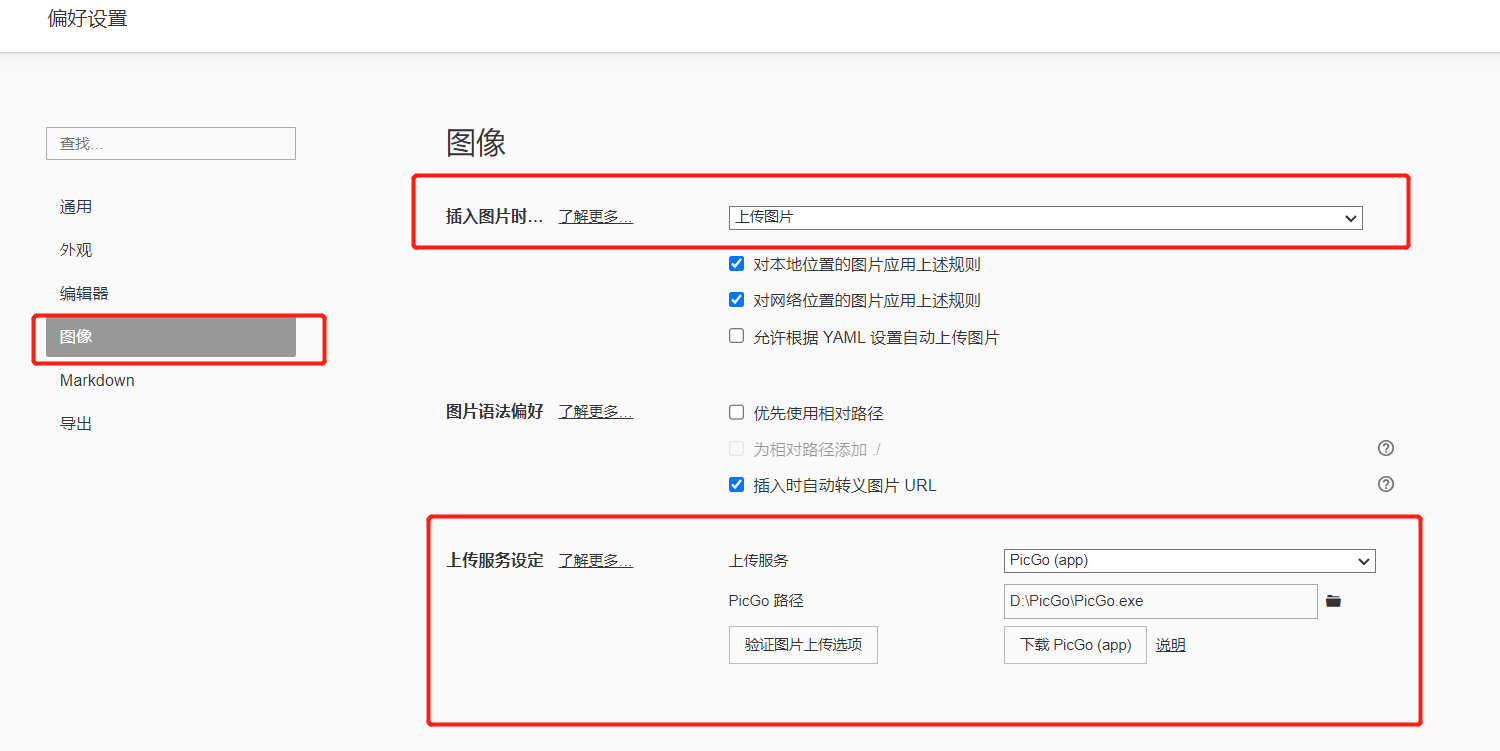Click the folder icon beside PicGo path
The image size is (1500, 751).
click(x=1333, y=601)
